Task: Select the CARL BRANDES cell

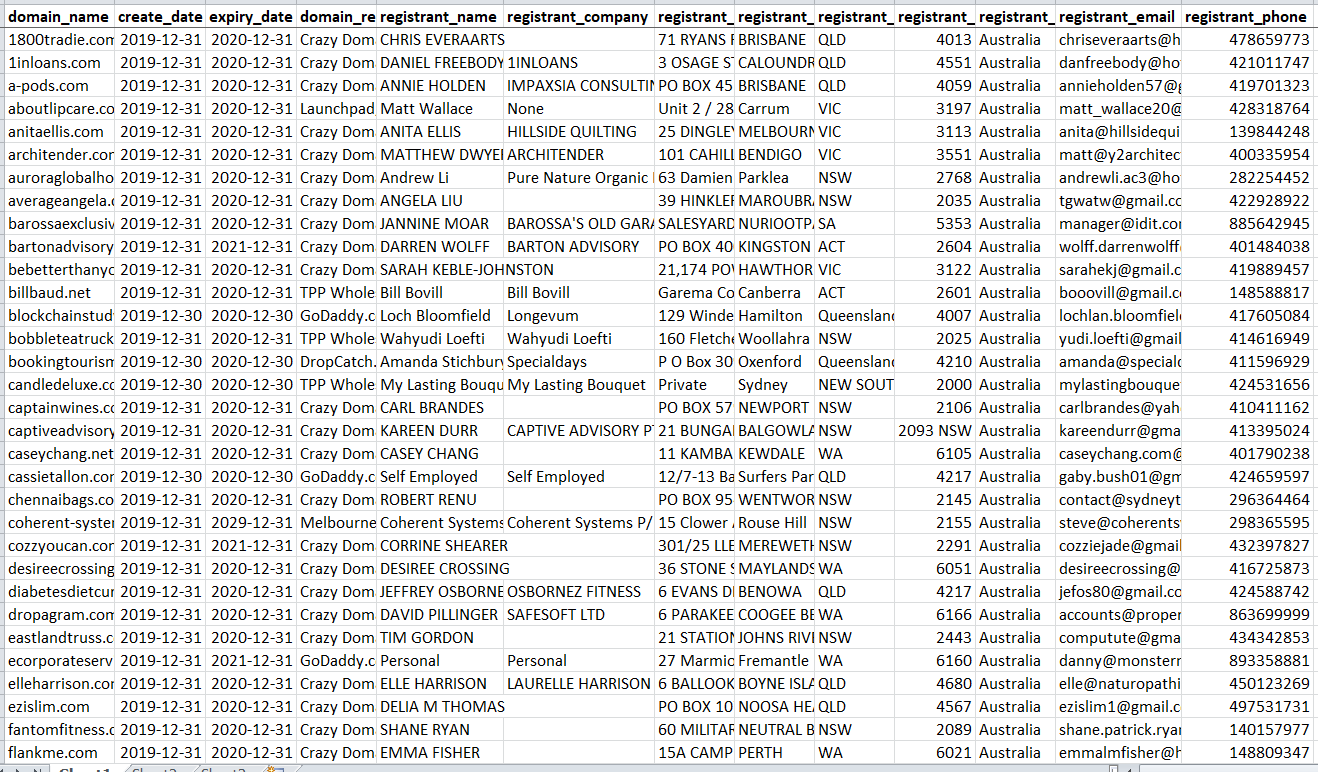Action: click(440, 408)
